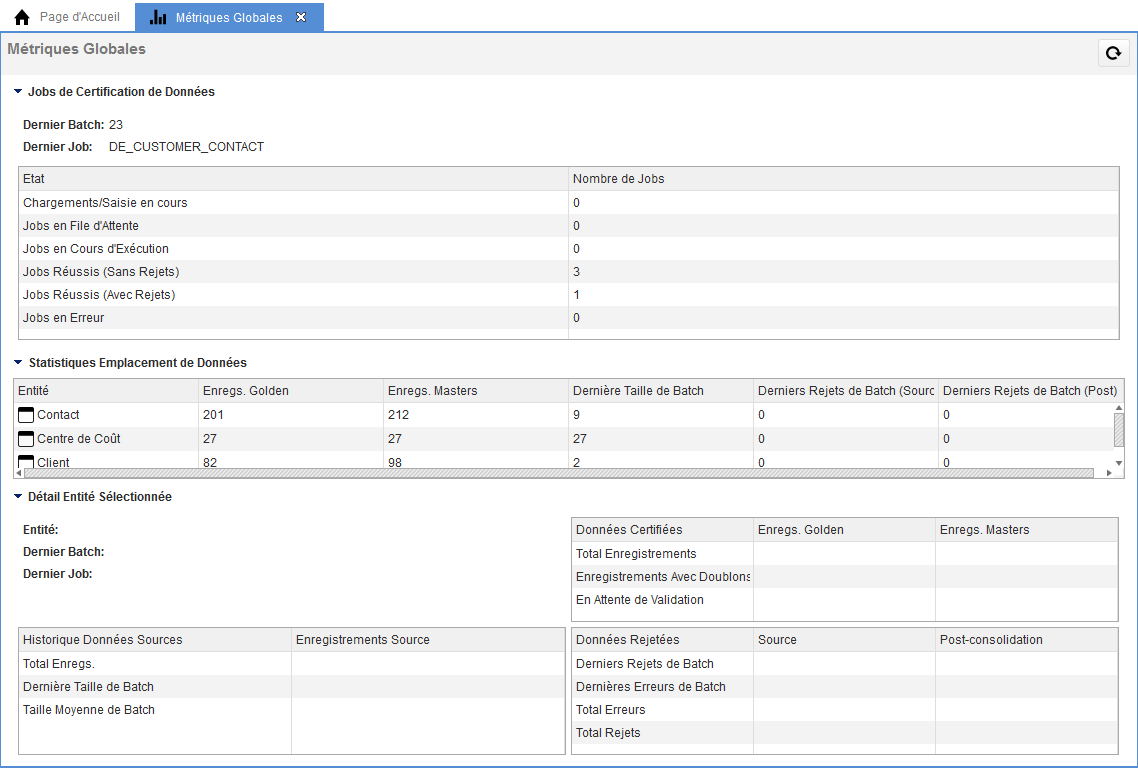1138x768 pixels.
Task: Click the Jobs Réussis (Sans Rejets) row
Action: [569, 271]
